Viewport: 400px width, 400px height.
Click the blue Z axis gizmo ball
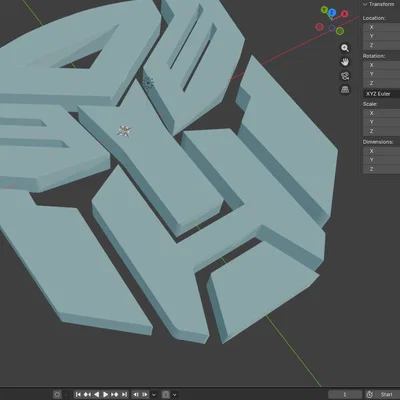pyautogui.click(x=332, y=13)
